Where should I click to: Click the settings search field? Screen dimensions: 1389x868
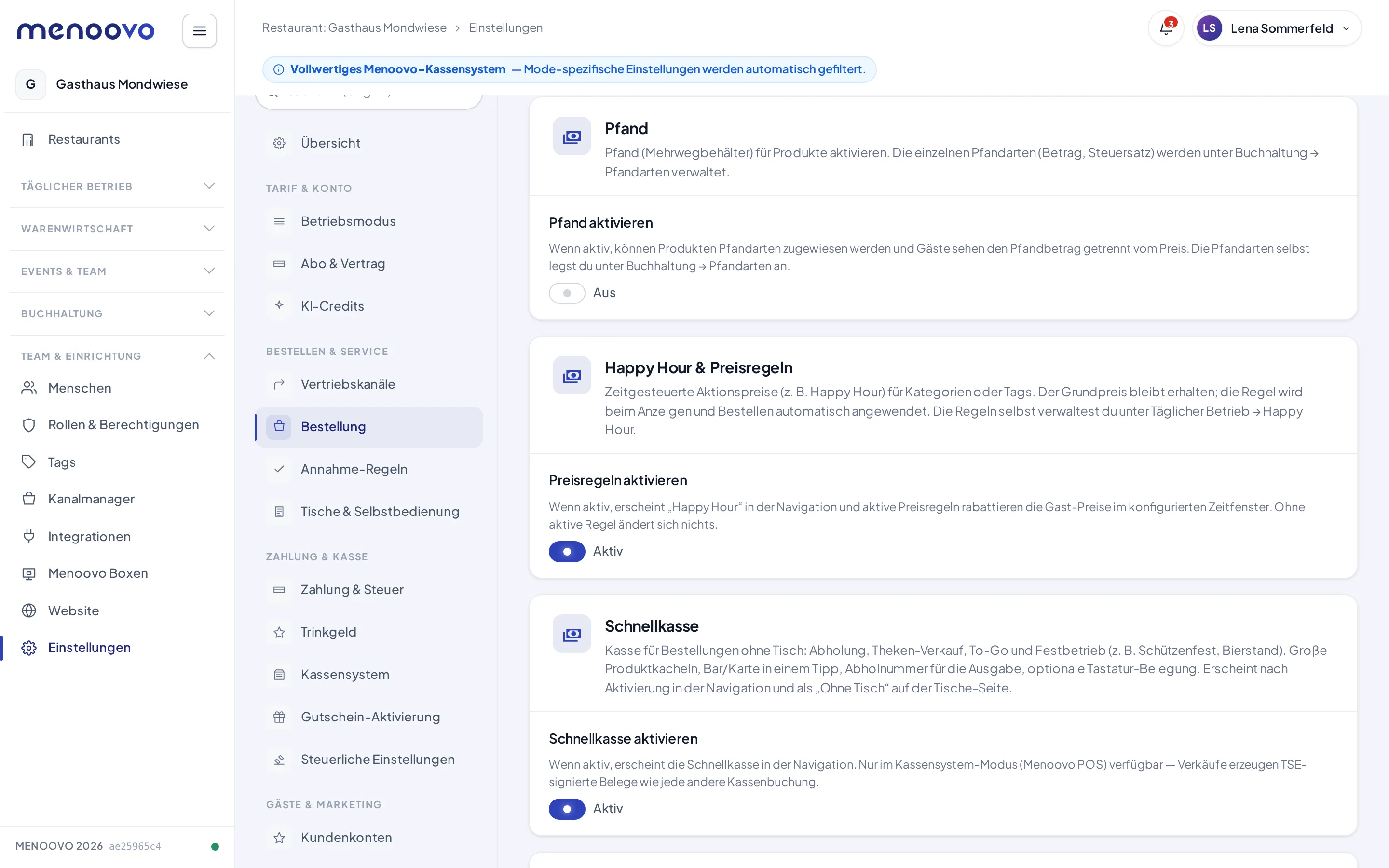[x=368, y=101]
